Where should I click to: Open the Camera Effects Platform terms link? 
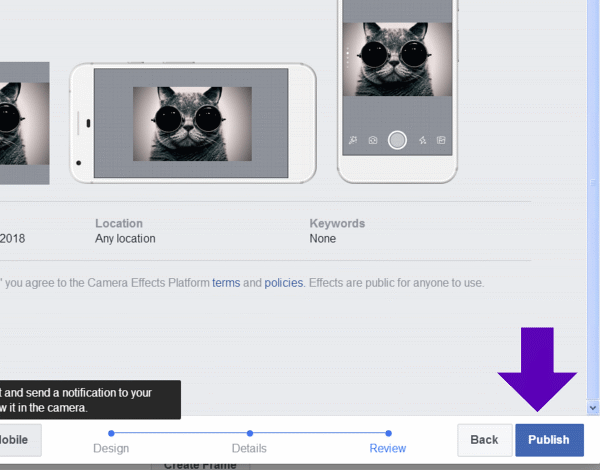(226, 283)
